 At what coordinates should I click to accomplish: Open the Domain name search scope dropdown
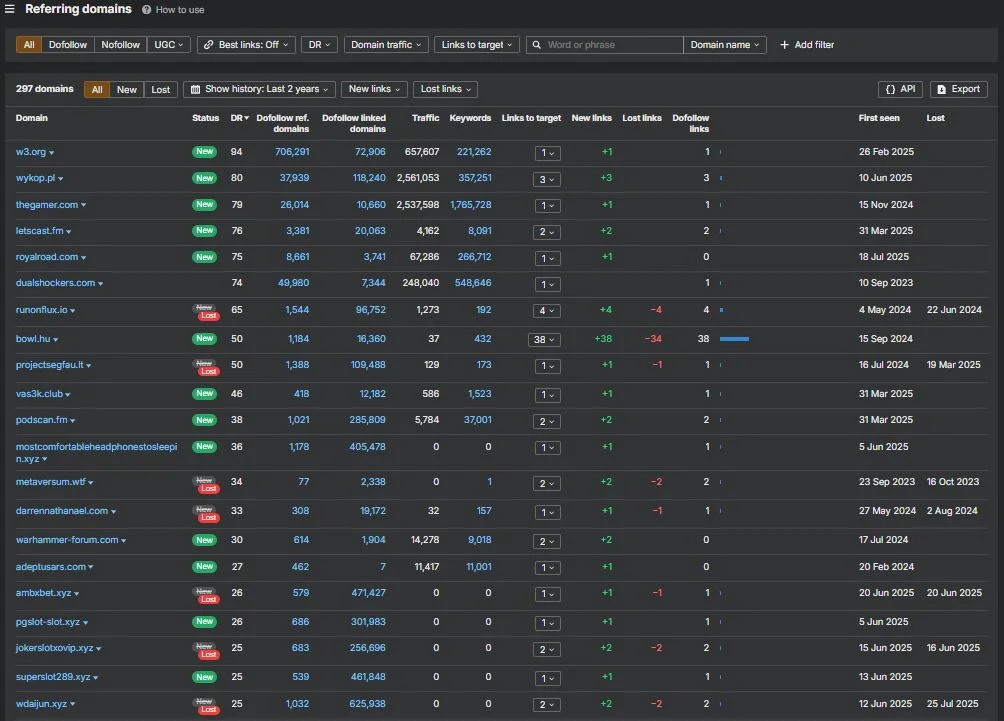click(725, 45)
